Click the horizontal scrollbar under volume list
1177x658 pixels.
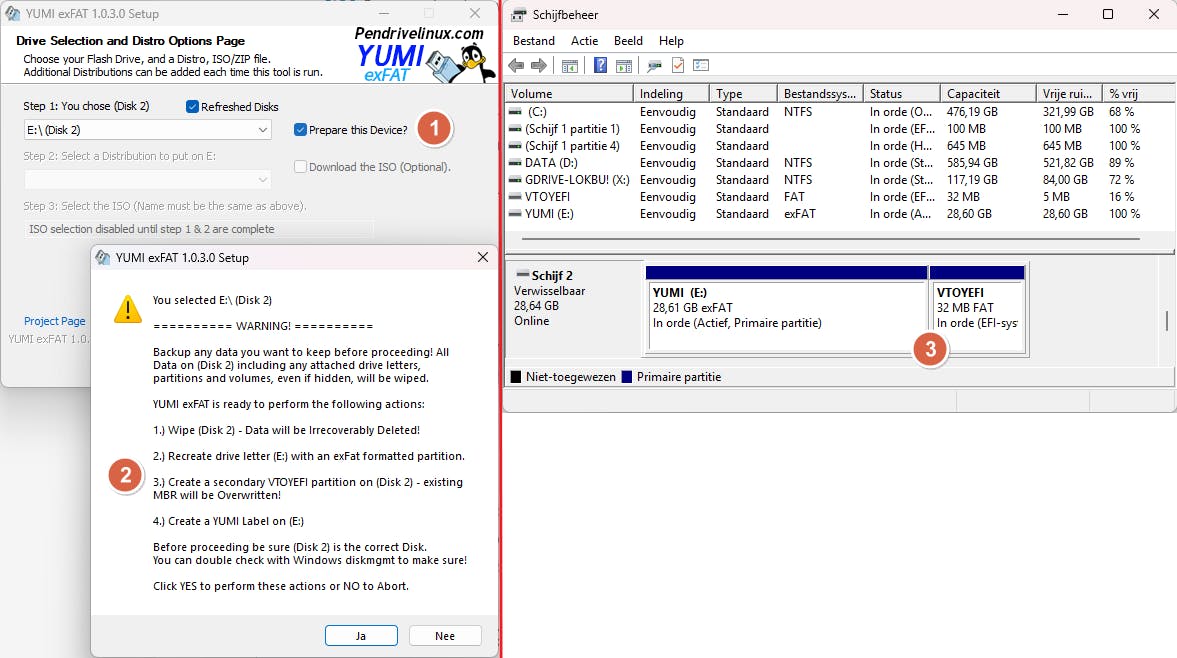(x=831, y=239)
